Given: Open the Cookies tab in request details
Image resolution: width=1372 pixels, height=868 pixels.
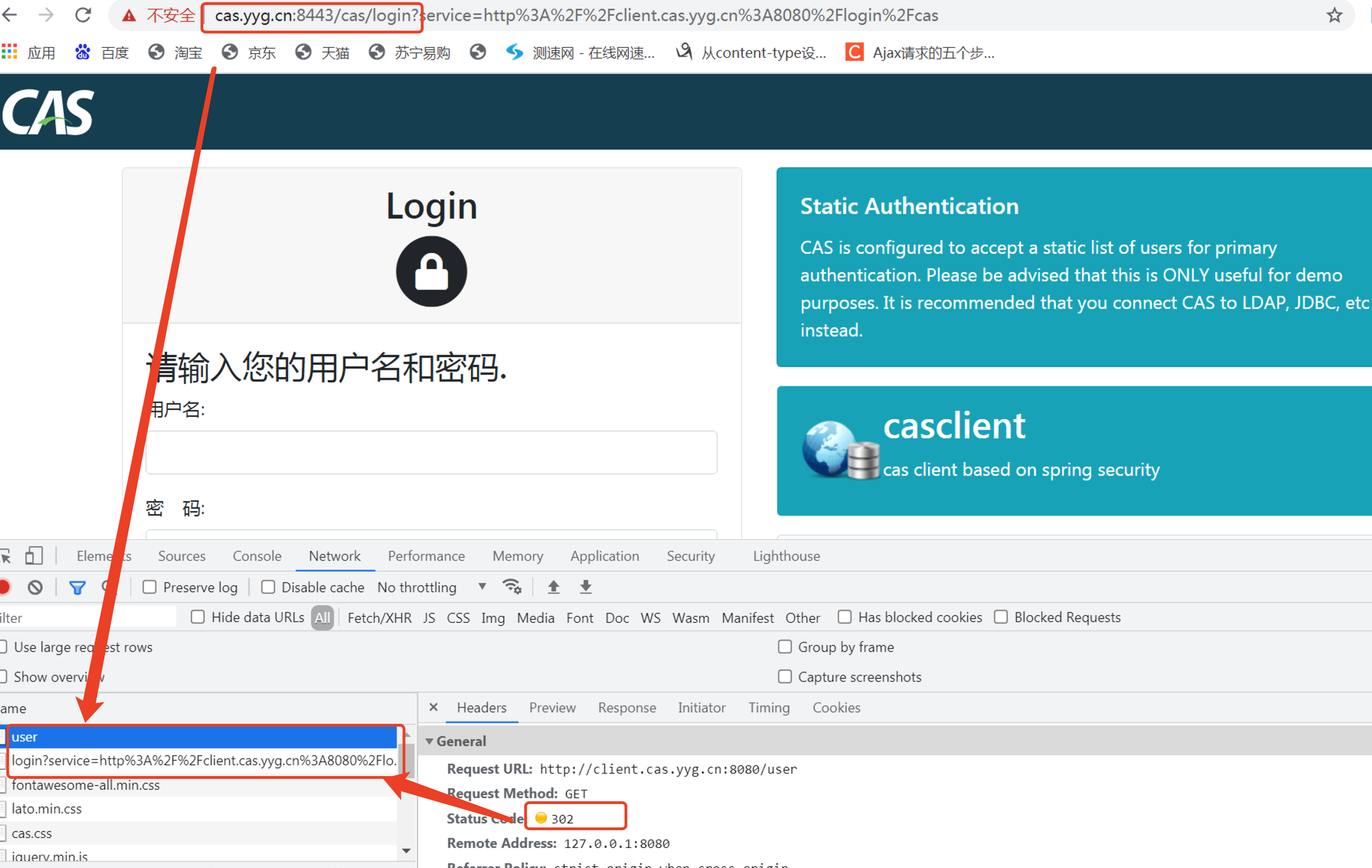Looking at the screenshot, I should pos(836,707).
